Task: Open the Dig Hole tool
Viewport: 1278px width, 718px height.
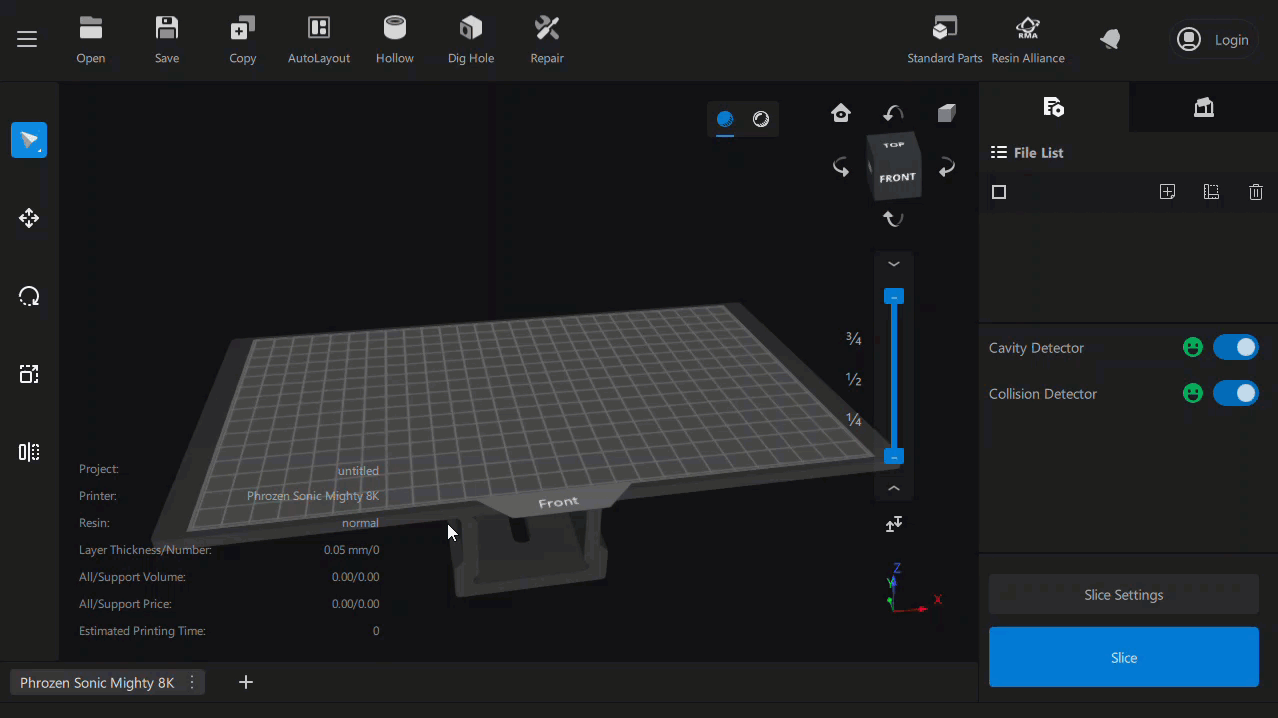Action: [x=470, y=29]
